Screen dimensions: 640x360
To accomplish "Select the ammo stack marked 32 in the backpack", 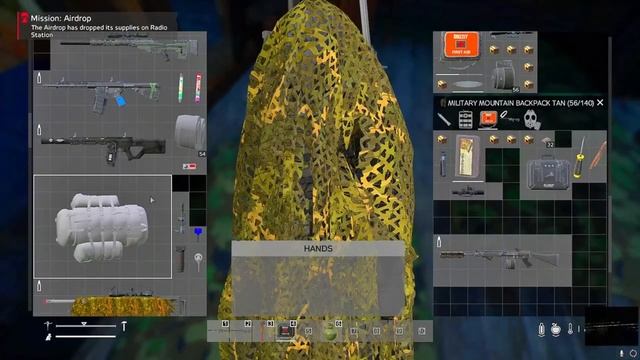I will [x=547, y=141].
